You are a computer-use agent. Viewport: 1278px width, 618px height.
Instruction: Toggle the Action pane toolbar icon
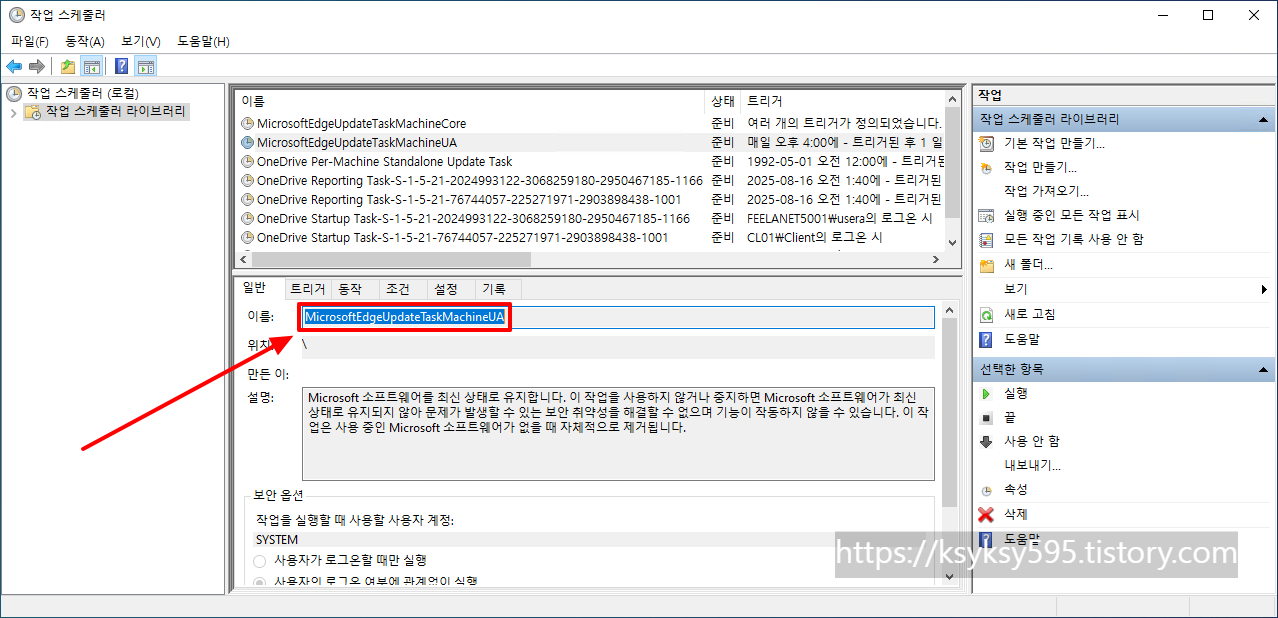146,66
